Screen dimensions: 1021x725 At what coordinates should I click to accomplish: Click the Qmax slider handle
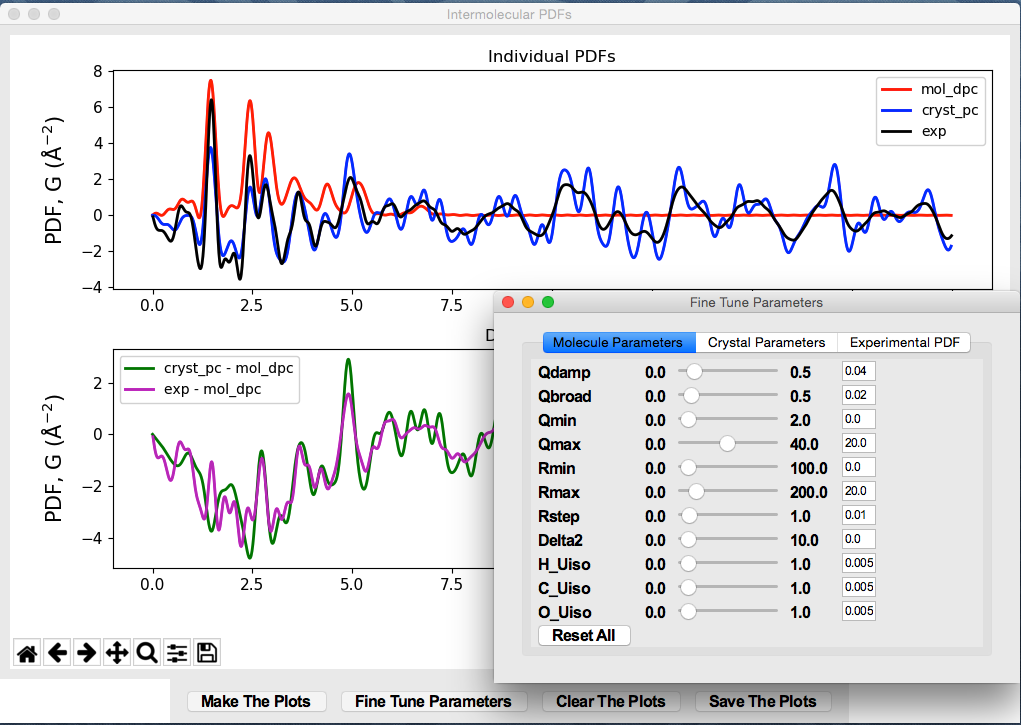coord(727,444)
